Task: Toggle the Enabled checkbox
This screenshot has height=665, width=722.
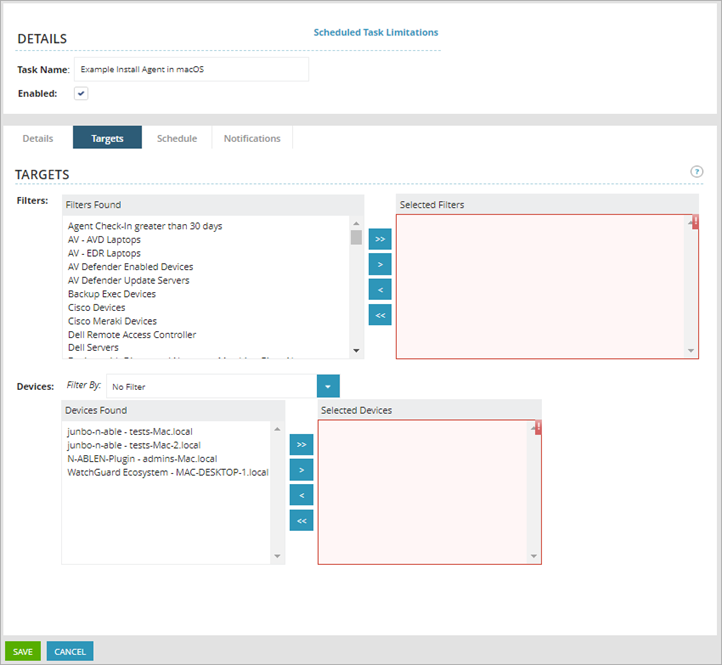Action: click(x=81, y=93)
